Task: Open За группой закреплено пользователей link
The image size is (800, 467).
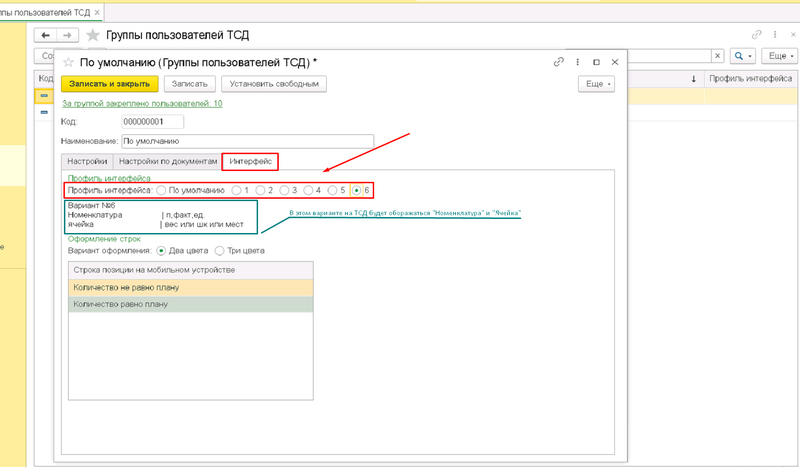Action: 142,103
